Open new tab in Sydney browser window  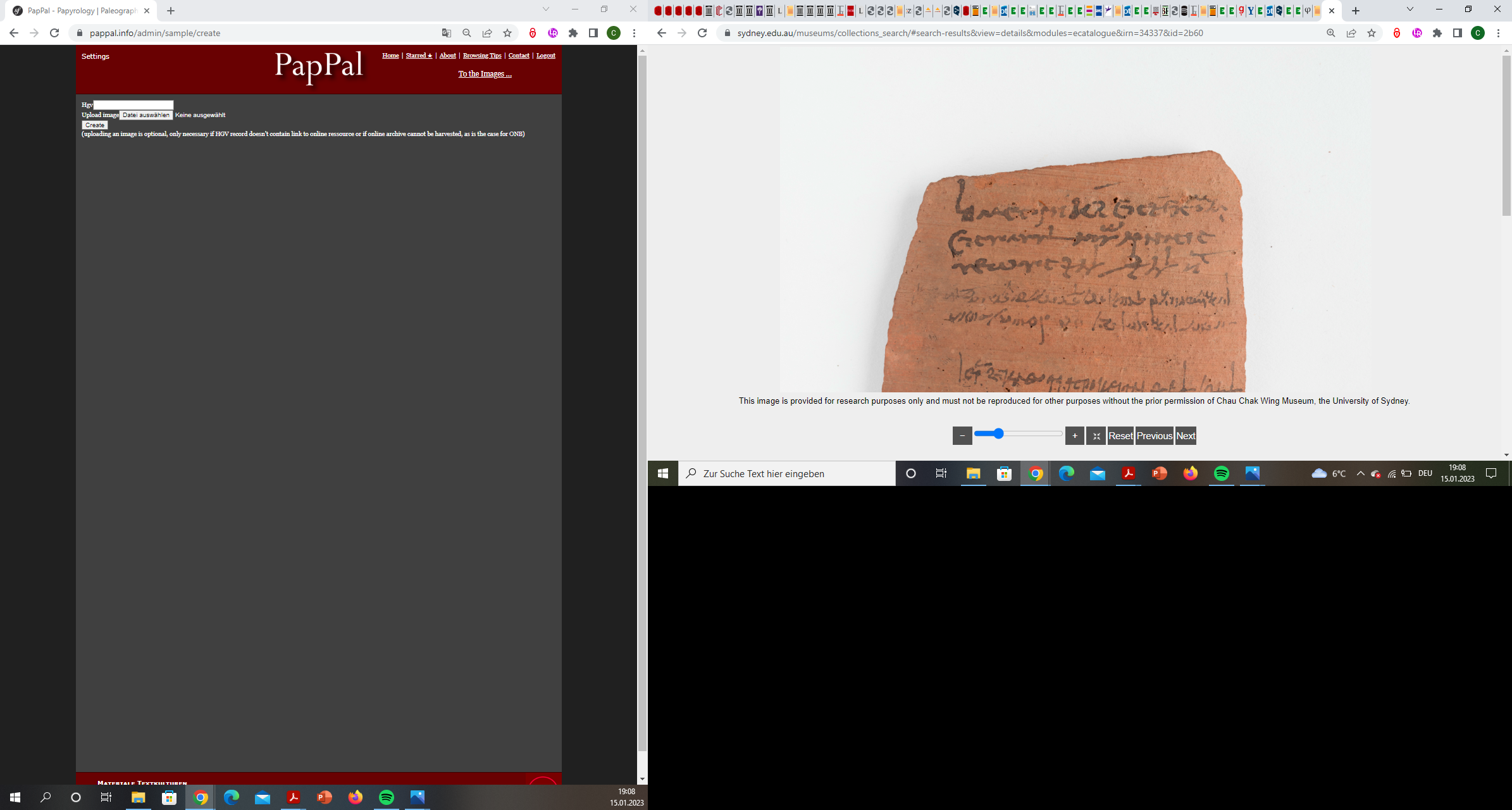(x=1356, y=11)
